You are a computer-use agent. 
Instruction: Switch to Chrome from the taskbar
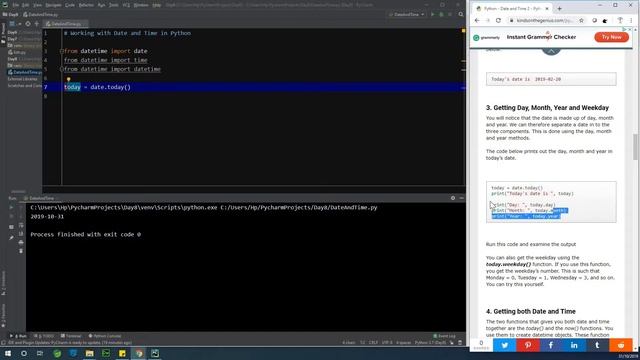[x=139, y=353]
